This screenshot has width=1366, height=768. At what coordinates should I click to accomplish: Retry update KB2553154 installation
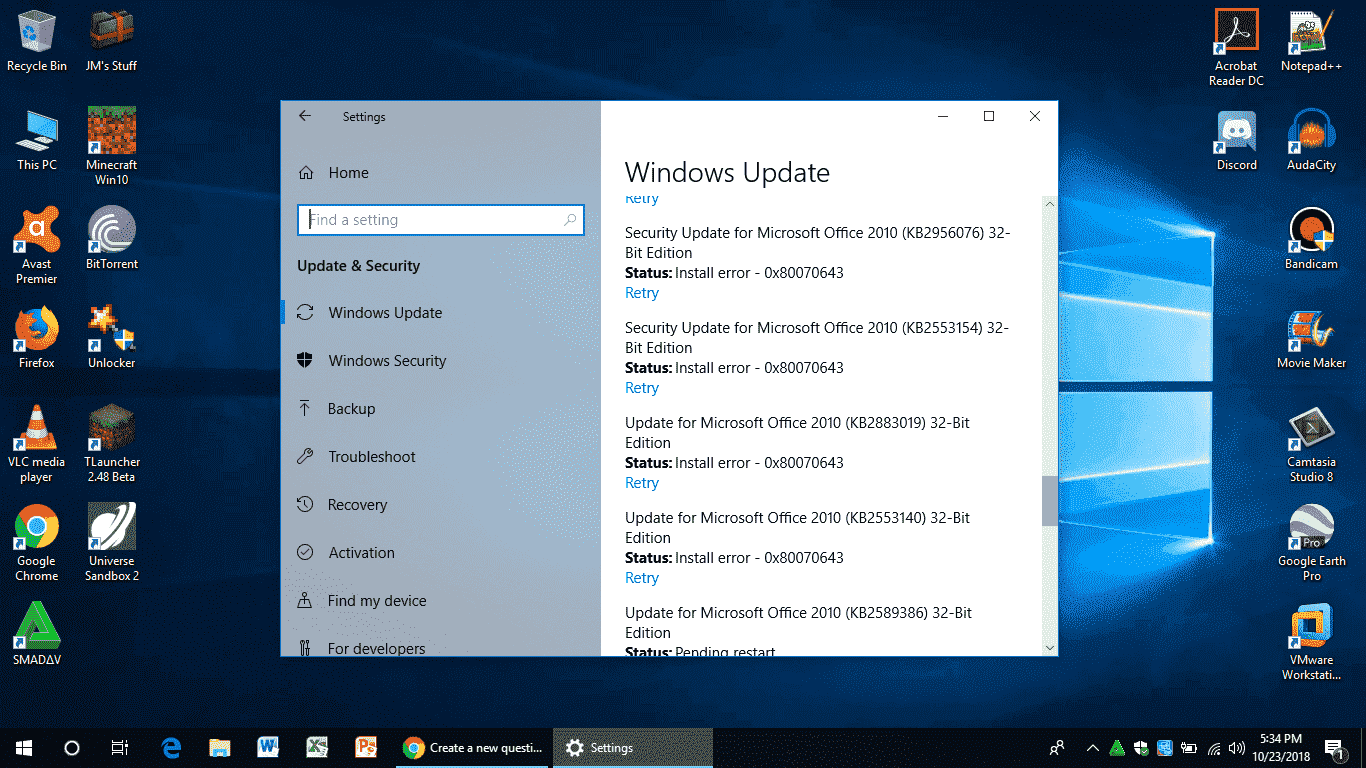click(x=642, y=388)
